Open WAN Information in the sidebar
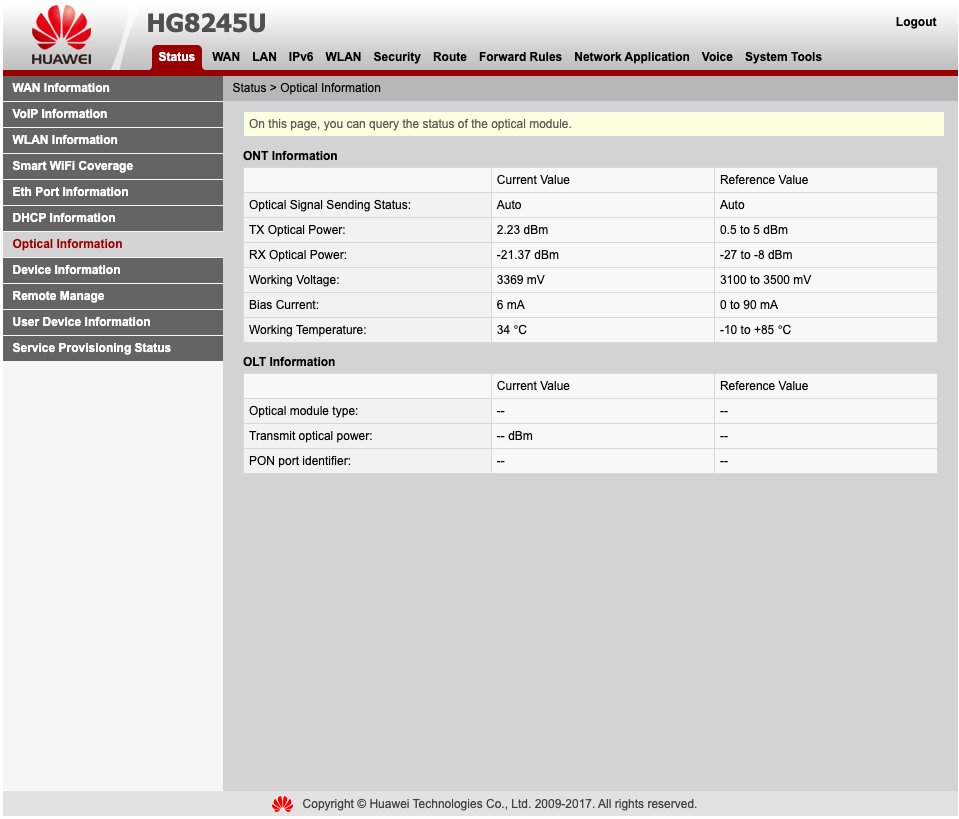Screen dimensions: 959x819 coord(113,88)
